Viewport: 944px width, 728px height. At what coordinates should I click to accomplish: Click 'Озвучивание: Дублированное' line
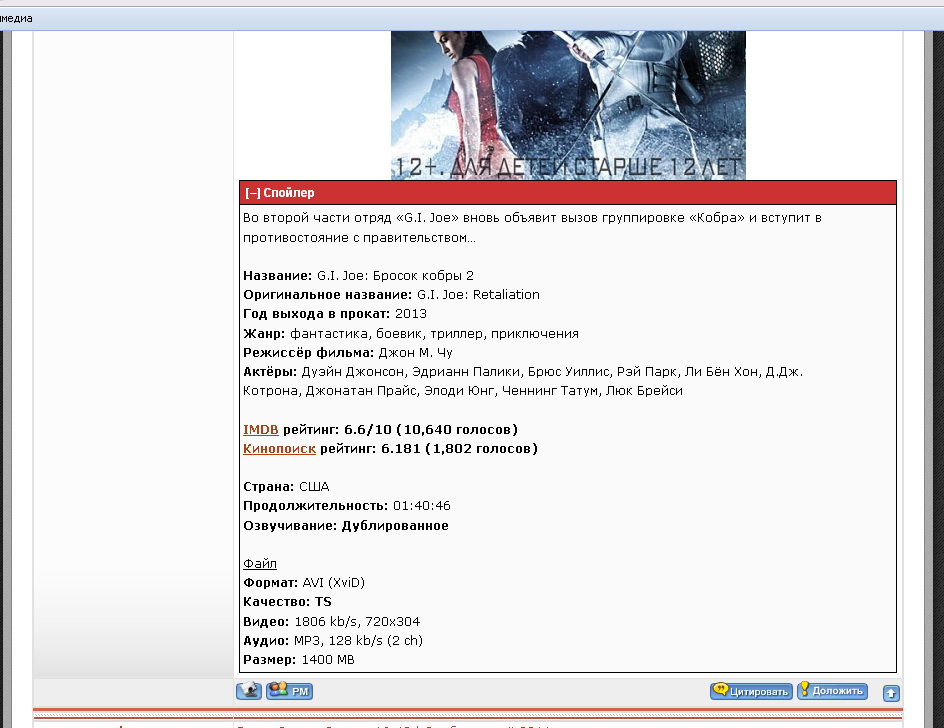[346, 526]
